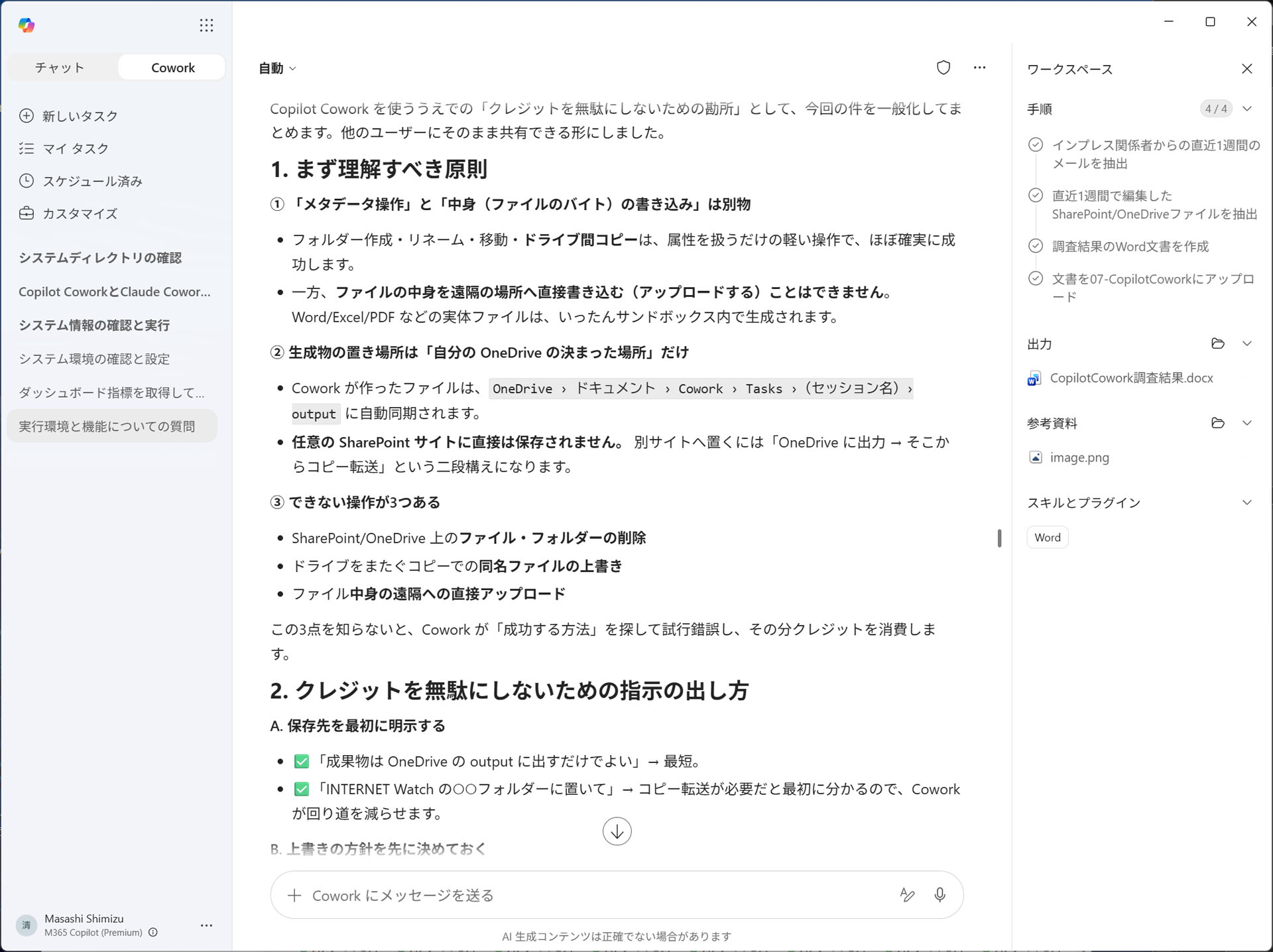The width and height of the screenshot is (1273, 952).
Task: Open マイ タスク list
Action: [76, 149]
